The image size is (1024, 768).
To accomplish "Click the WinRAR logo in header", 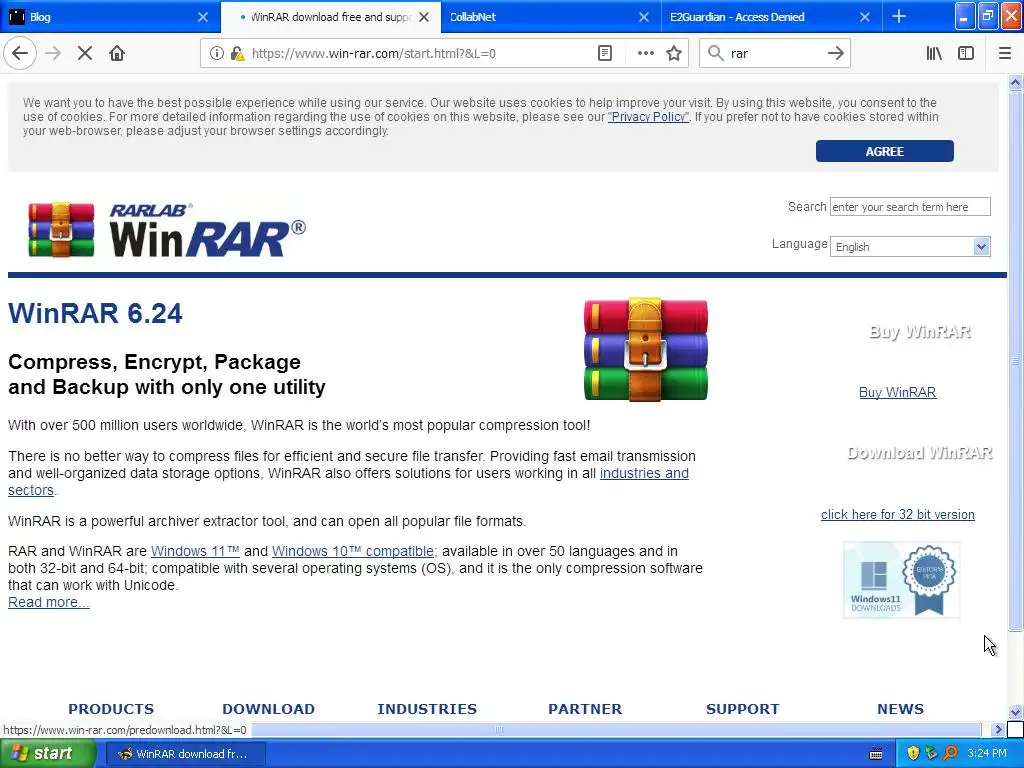I will pos(167,229).
